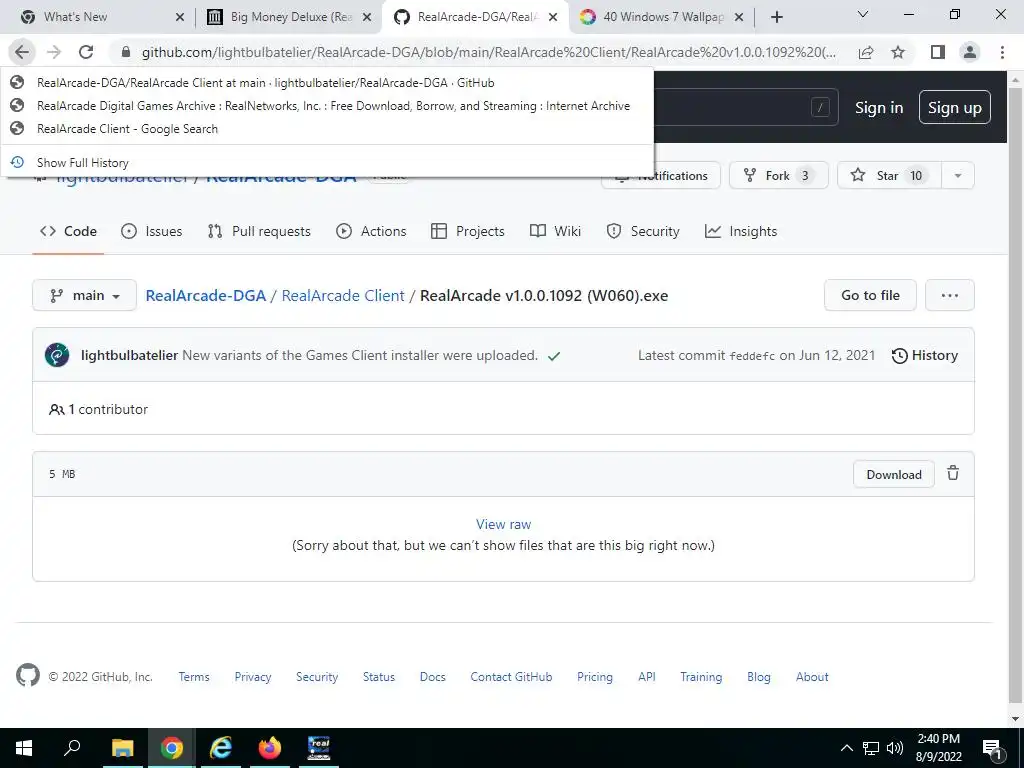Select RealArcade Client at main history entry
This screenshot has height=768, width=1024.
327,83
